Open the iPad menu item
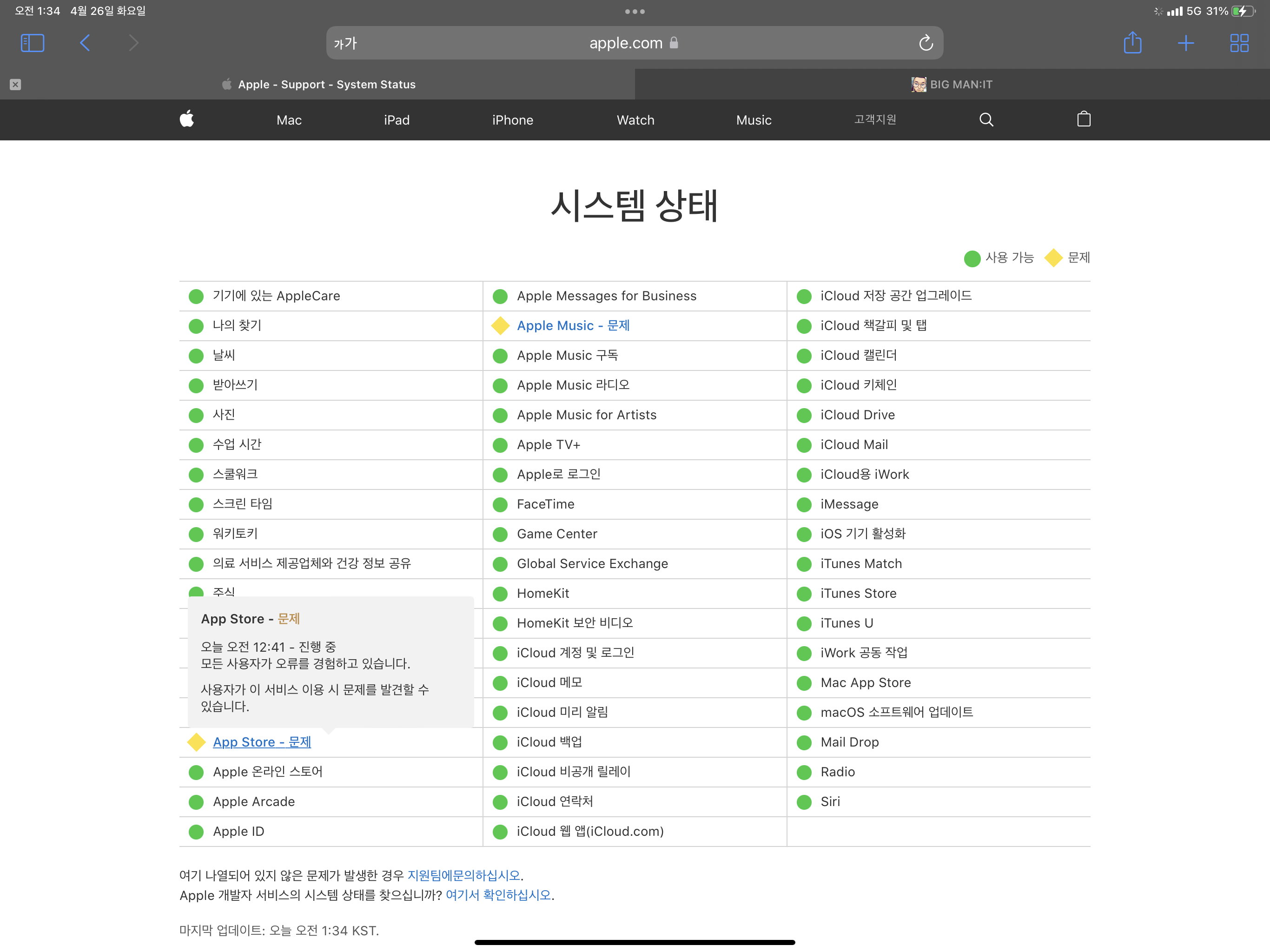 (397, 120)
